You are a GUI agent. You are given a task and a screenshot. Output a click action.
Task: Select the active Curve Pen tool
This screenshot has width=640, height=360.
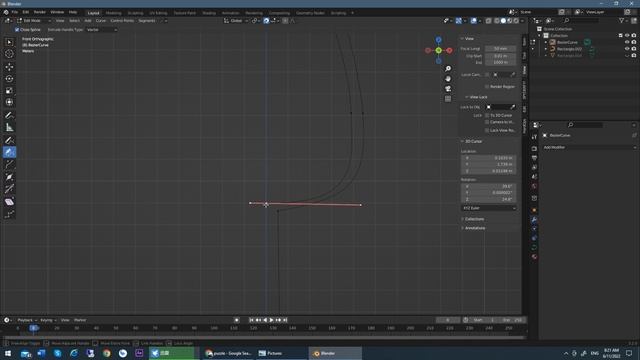(9, 152)
